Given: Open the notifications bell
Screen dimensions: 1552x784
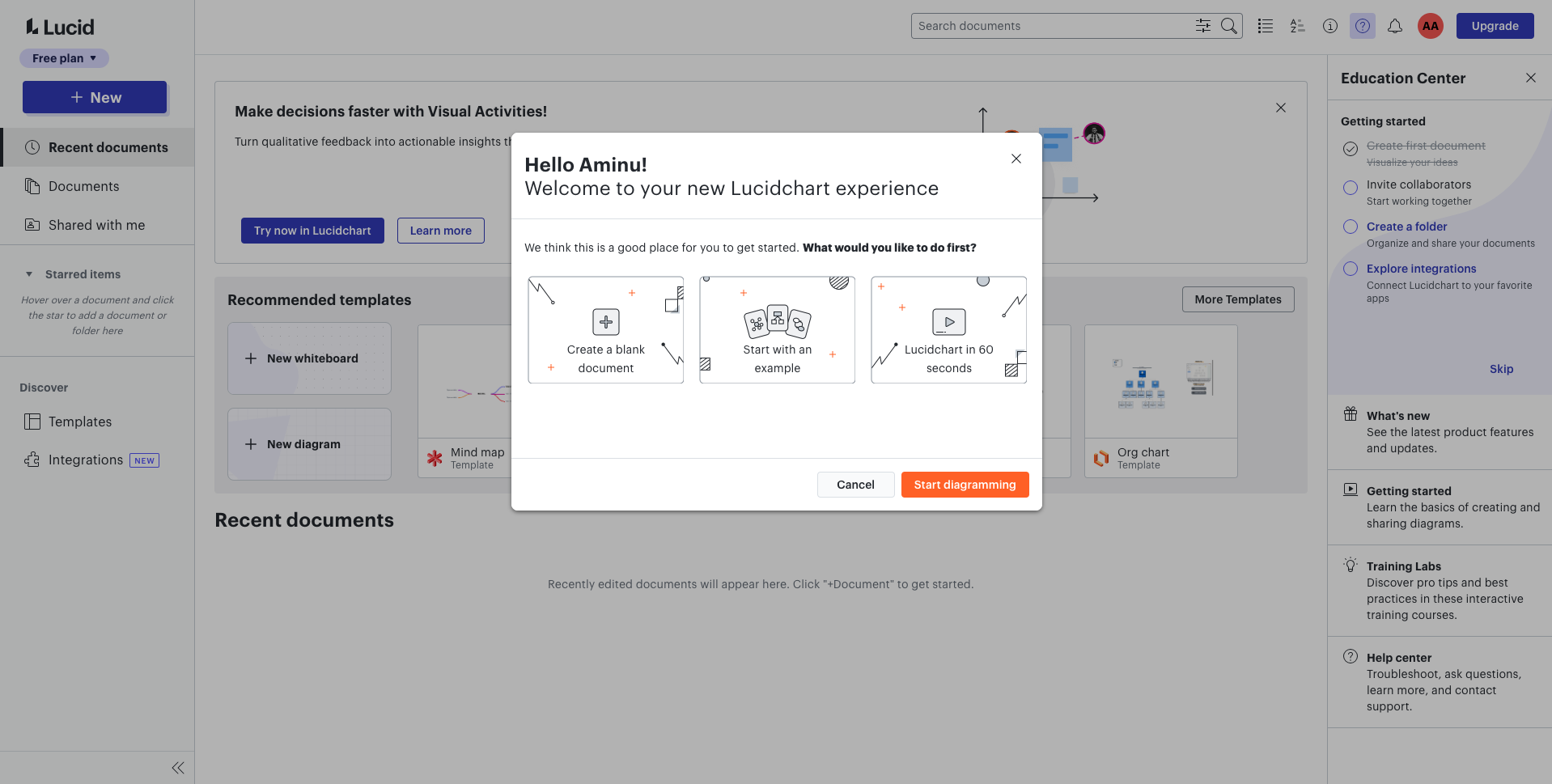Looking at the screenshot, I should (x=1394, y=26).
